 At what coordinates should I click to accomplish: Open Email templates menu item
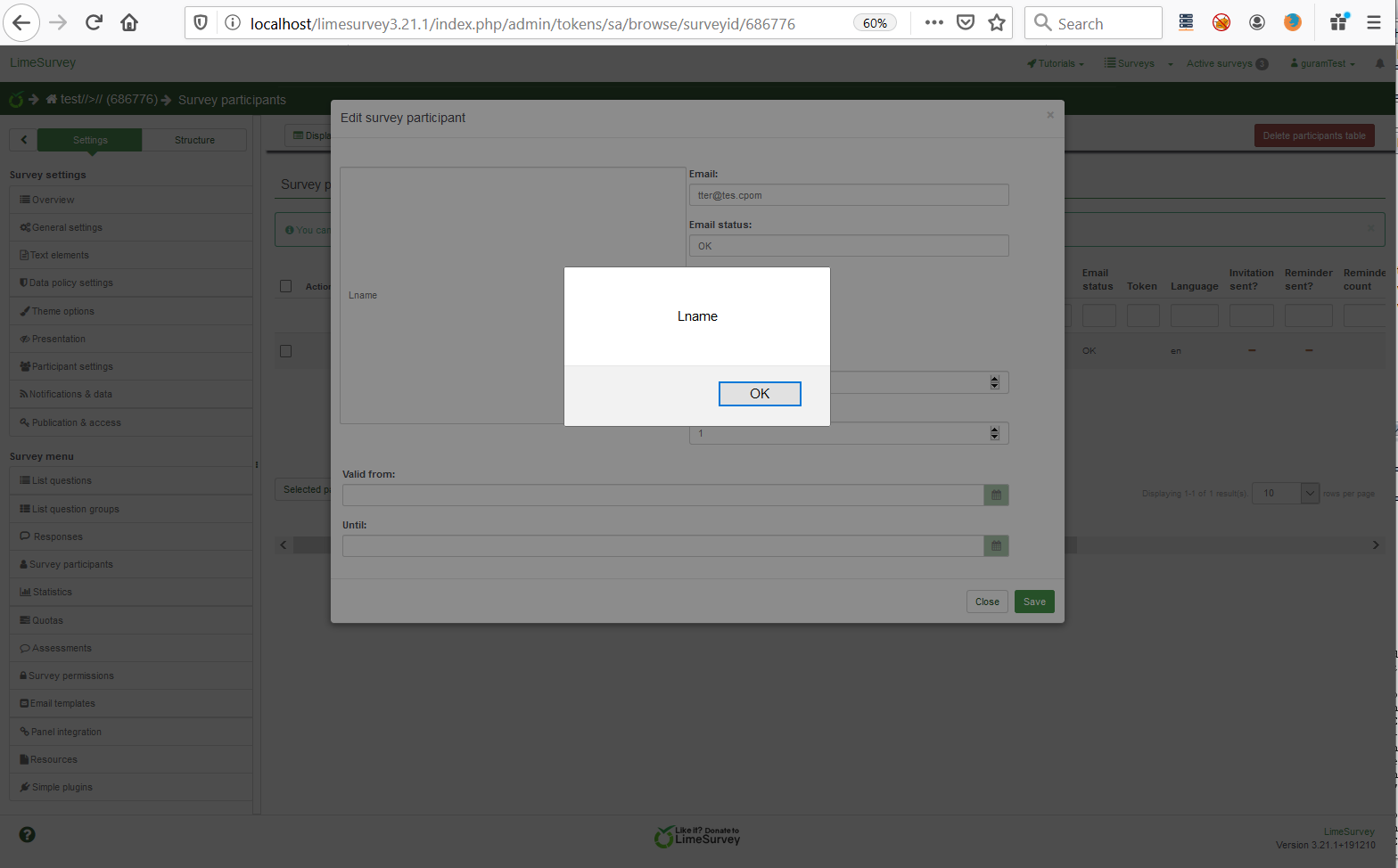point(131,703)
